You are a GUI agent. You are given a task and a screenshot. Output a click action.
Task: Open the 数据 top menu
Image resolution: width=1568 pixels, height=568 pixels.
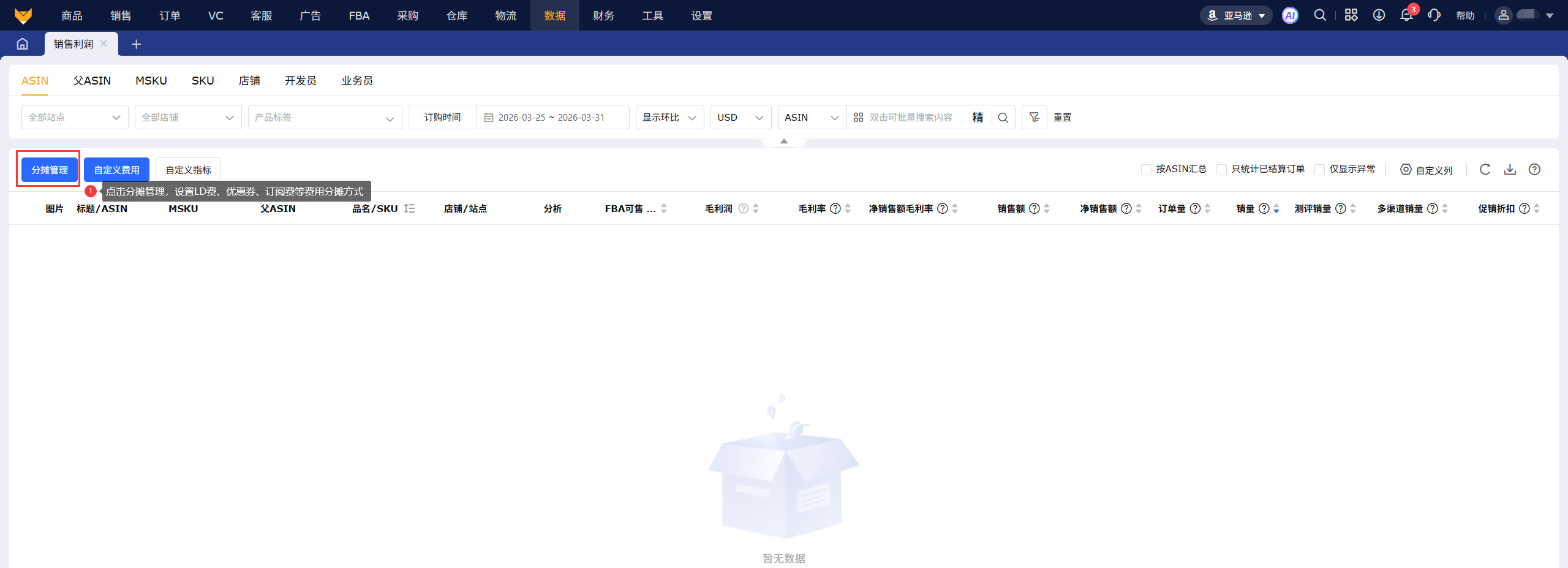point(554,15)
